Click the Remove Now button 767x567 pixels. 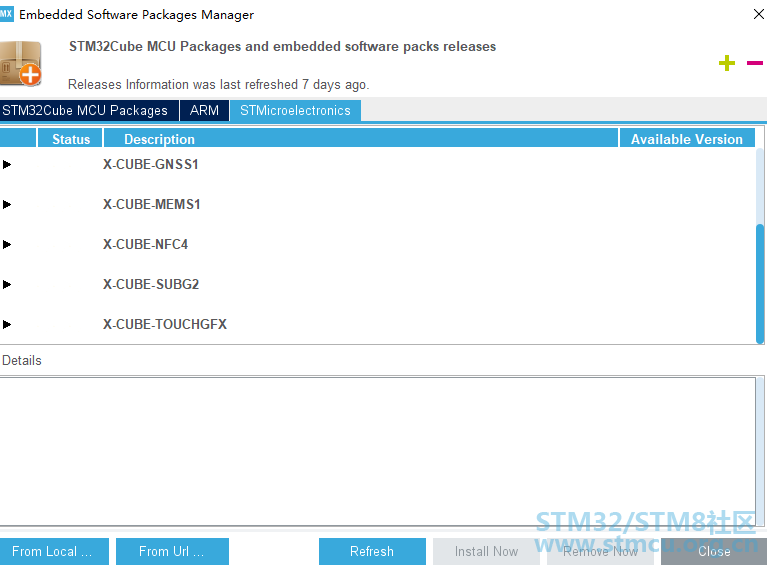pos(600,551)
